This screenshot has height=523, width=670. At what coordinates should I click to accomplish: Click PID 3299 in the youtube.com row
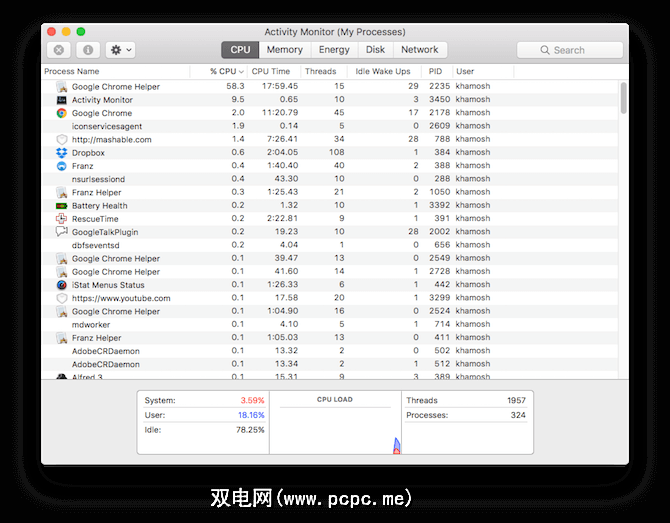440,298
